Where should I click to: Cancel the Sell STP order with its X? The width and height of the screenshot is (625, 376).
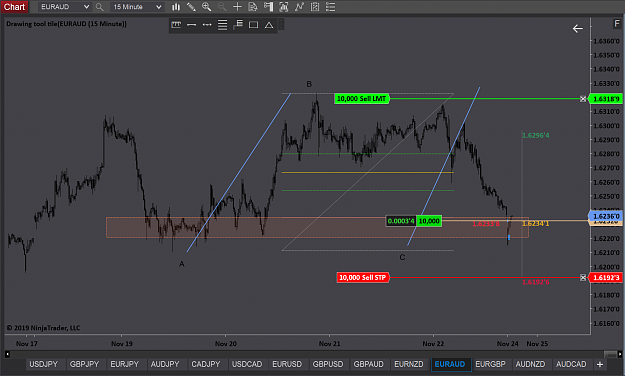583,278
